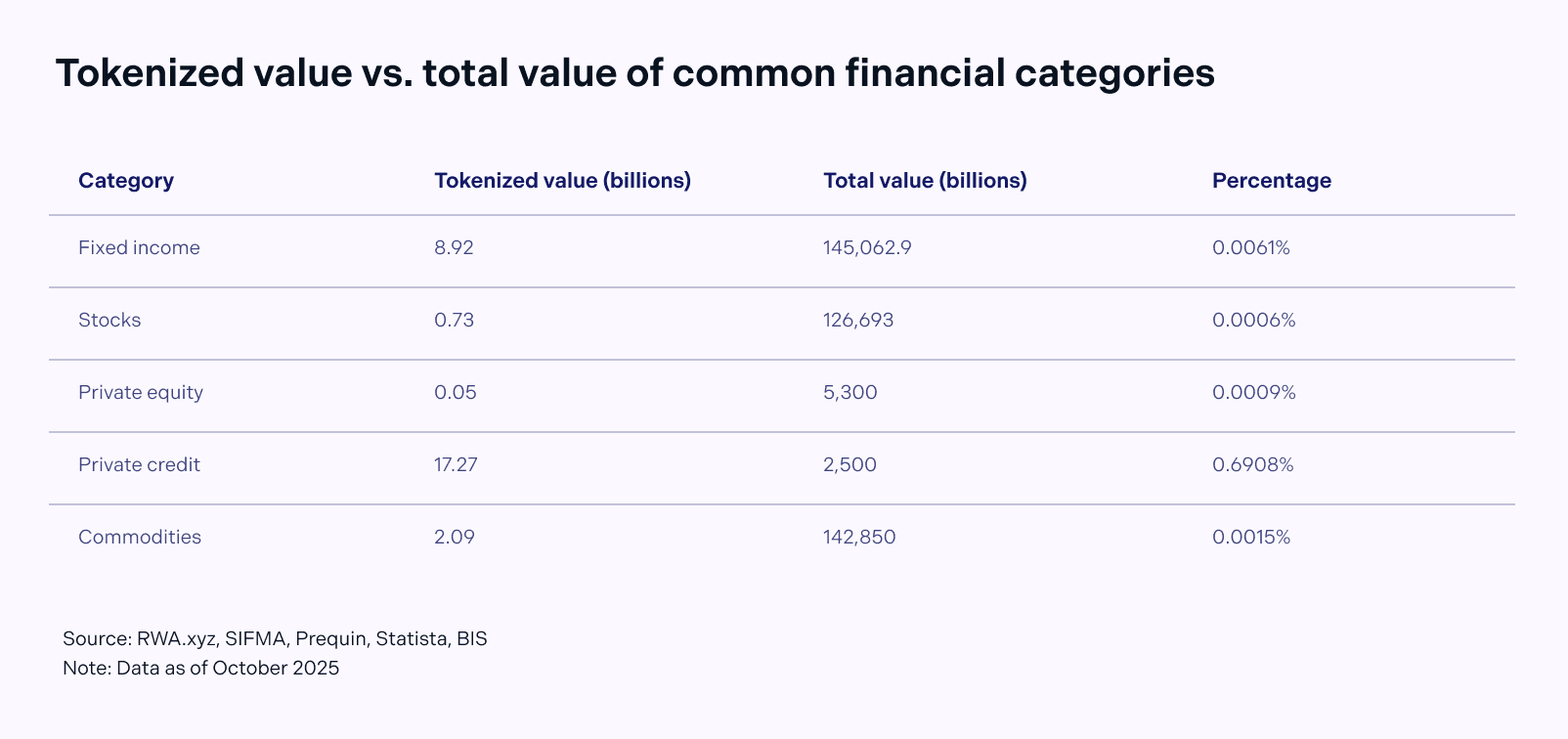The height and width of the screenshot is (739, 1568).
Task: Click the Commodities row label
Action: (140, 538)
